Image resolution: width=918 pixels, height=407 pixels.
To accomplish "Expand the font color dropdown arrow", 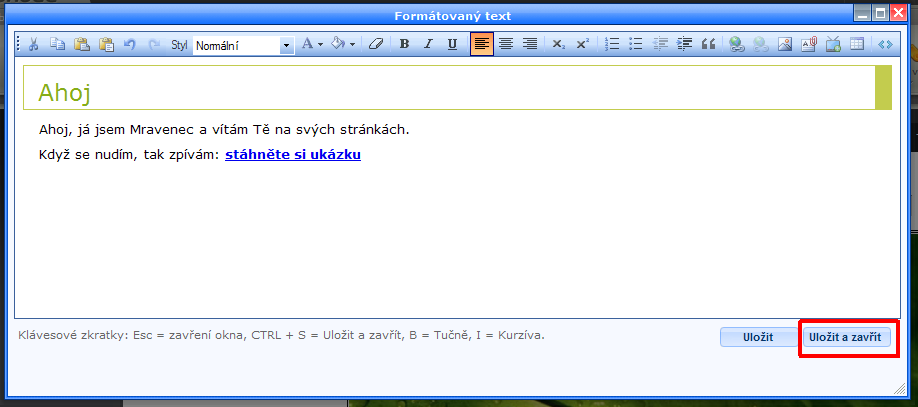I will click(x=320, y=45).
